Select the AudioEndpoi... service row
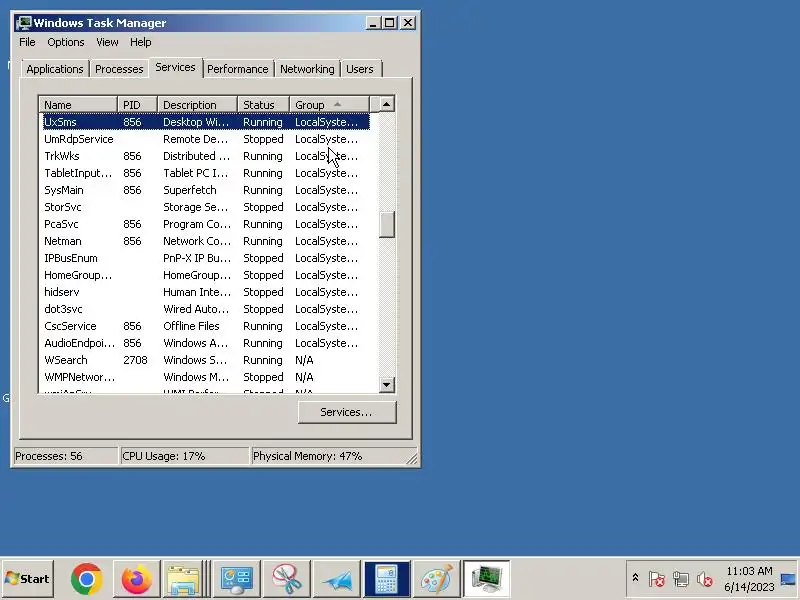The height and width of the screenshot is (600, 800). (x=206, y=343)
